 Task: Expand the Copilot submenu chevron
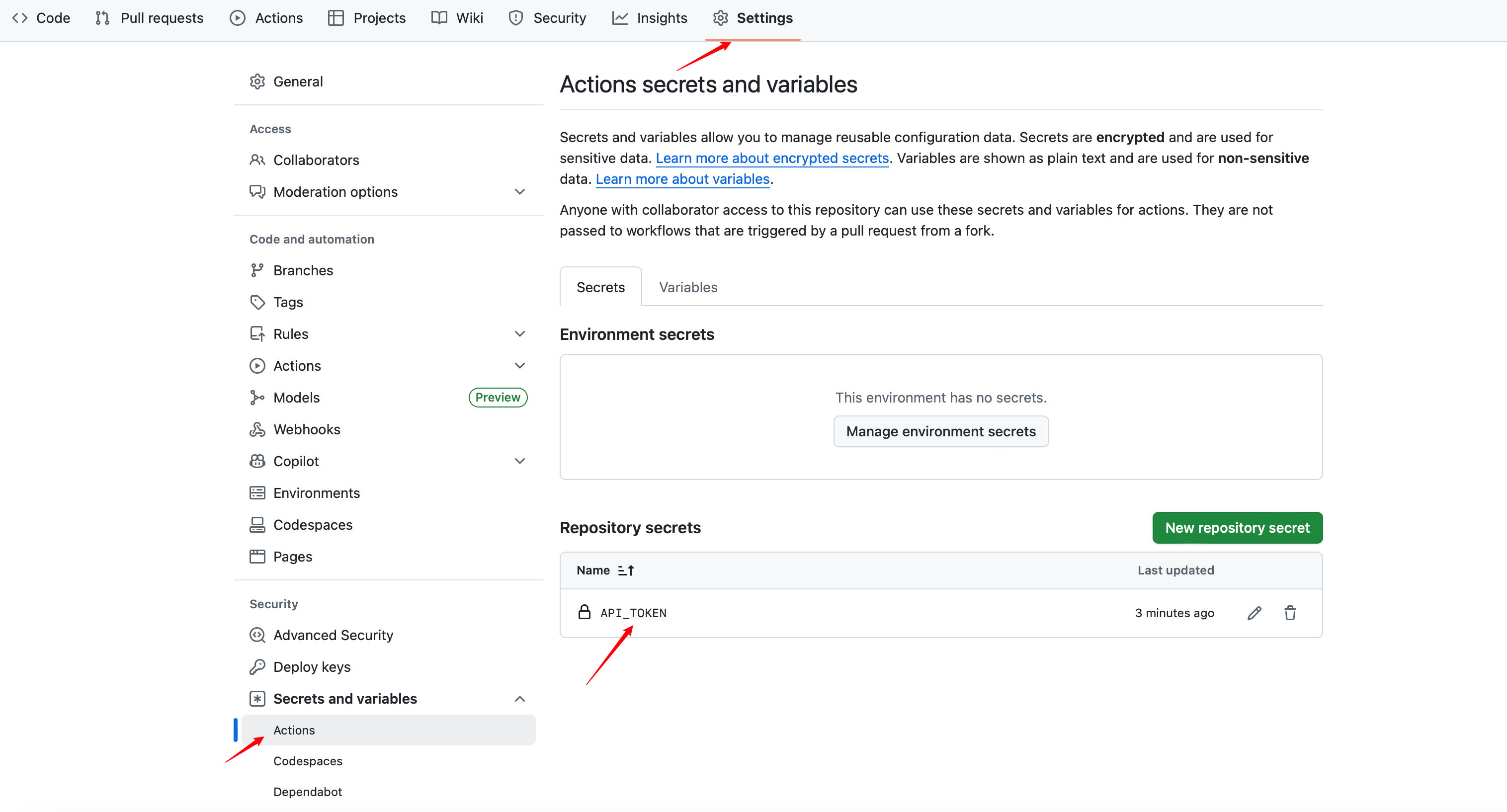[519, 461]
